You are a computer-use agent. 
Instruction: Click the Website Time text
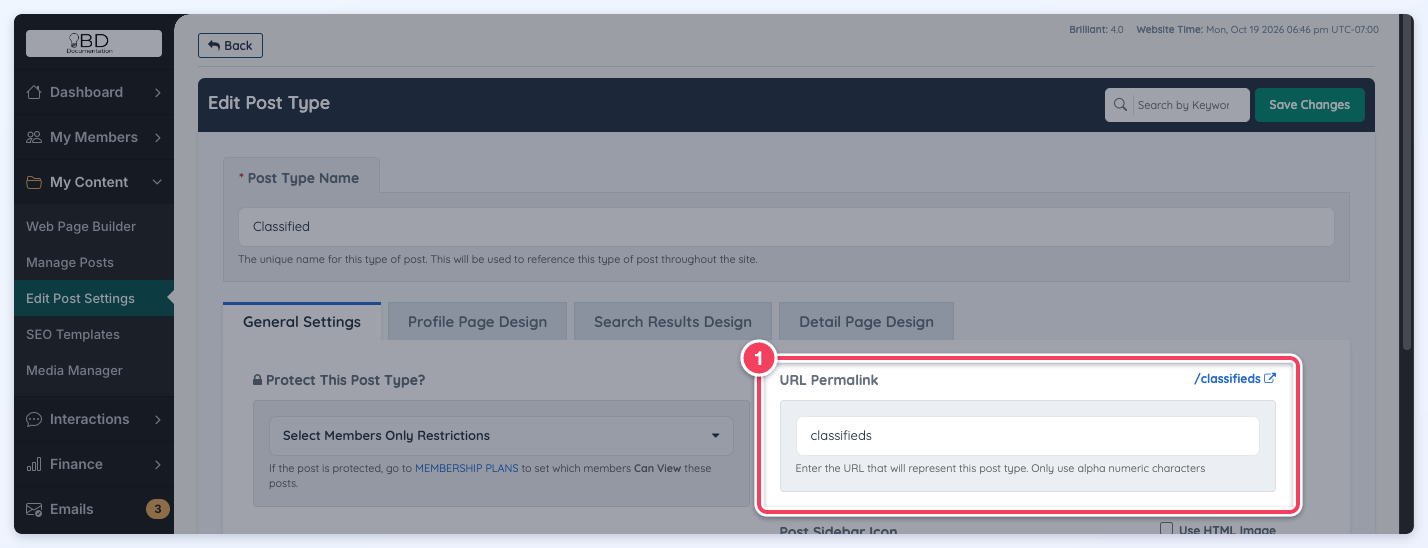tap(1257, 30)
